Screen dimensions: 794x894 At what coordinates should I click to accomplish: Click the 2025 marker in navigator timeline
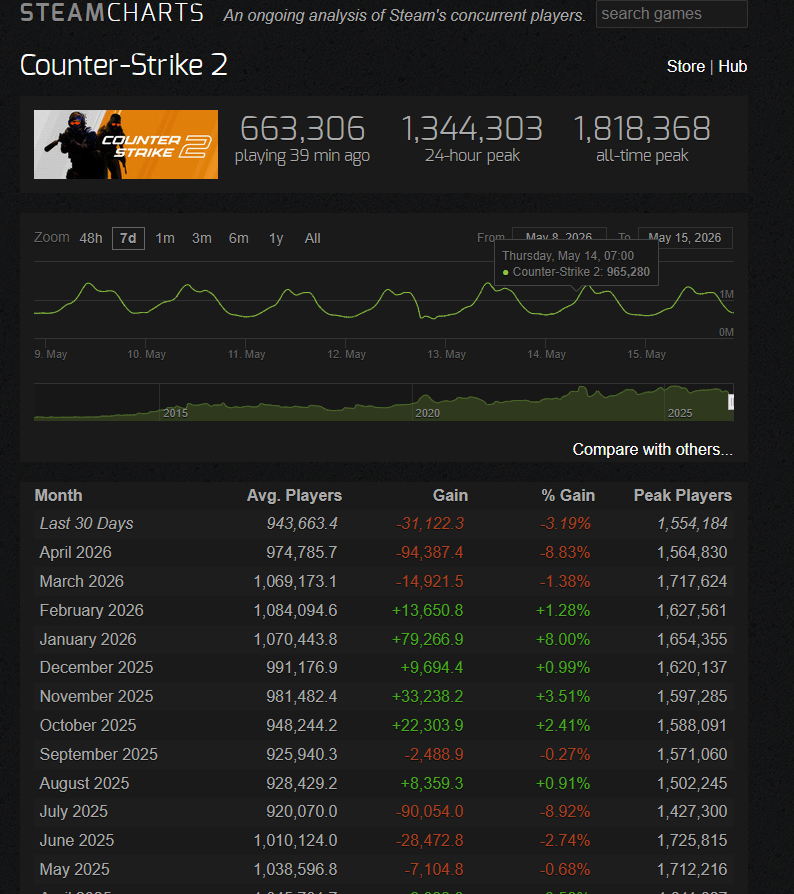[679, 413]
